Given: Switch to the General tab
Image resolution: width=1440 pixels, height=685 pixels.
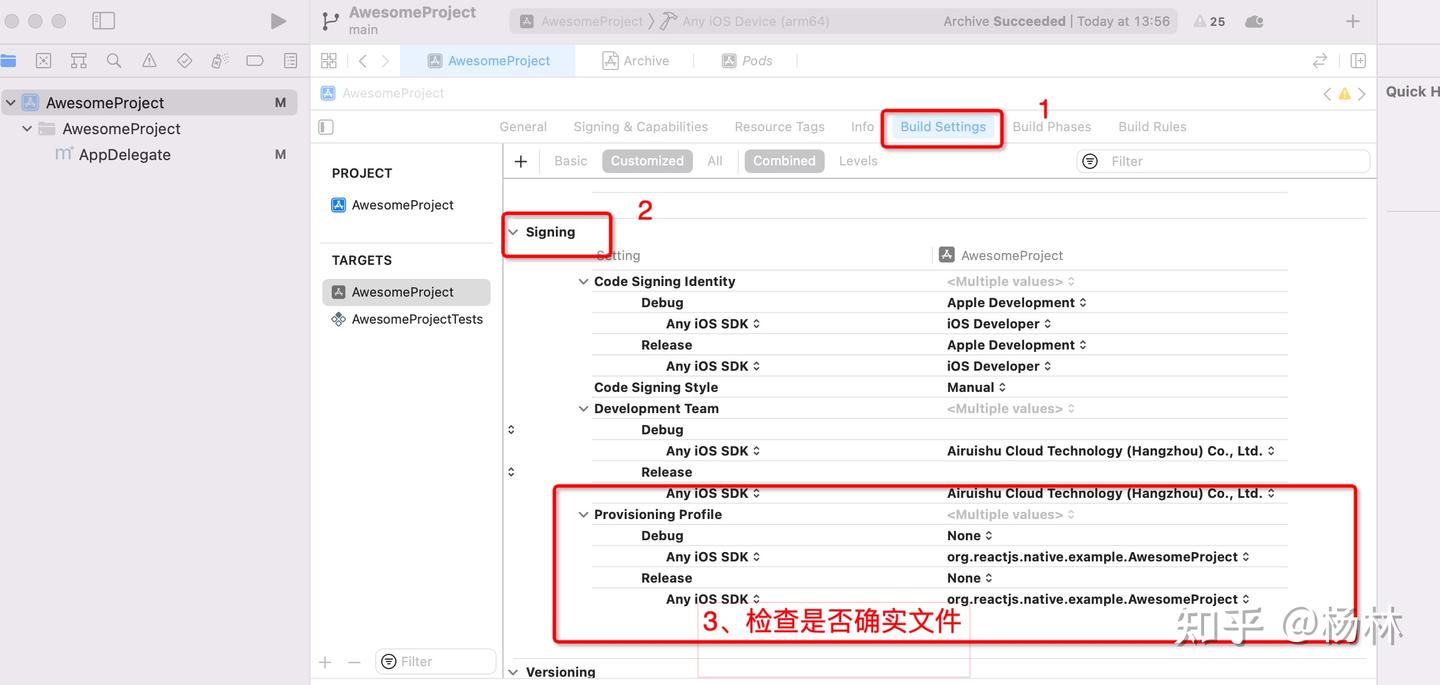Looking at the screenshot, I should click(523, 127).
